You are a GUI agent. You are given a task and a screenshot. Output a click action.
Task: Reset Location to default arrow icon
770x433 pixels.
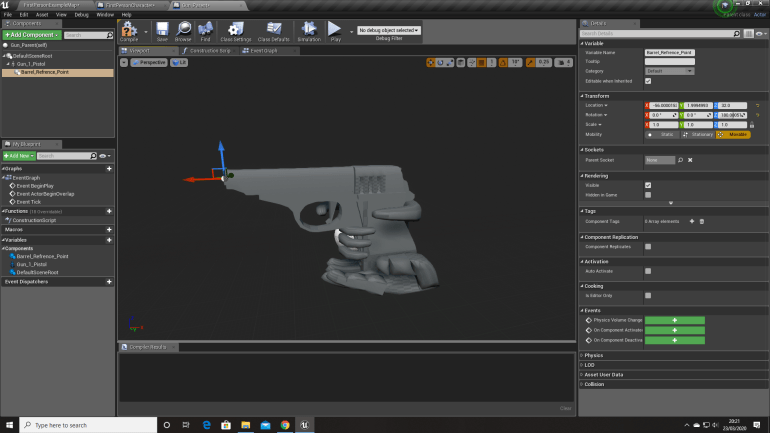point(757,106)
